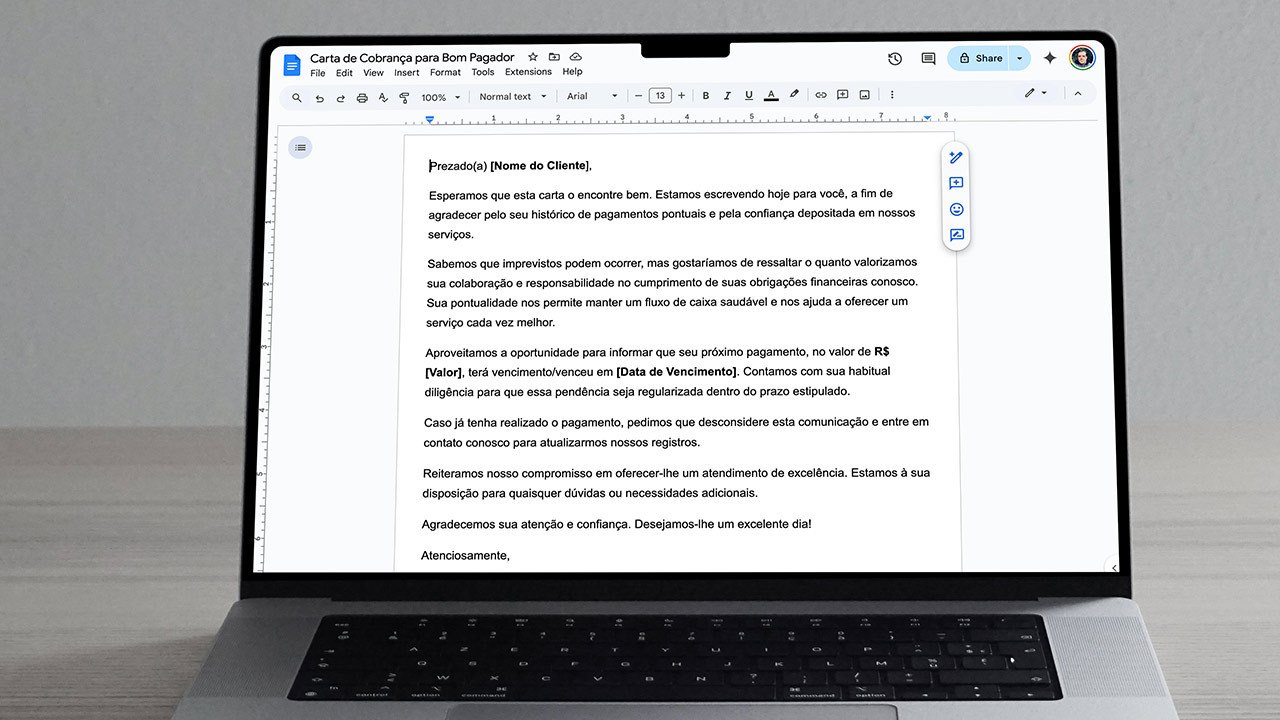Open the zoom 100% dropdown
The image size is (1280, 720).
pyautogui.click(x=440, y=97)
